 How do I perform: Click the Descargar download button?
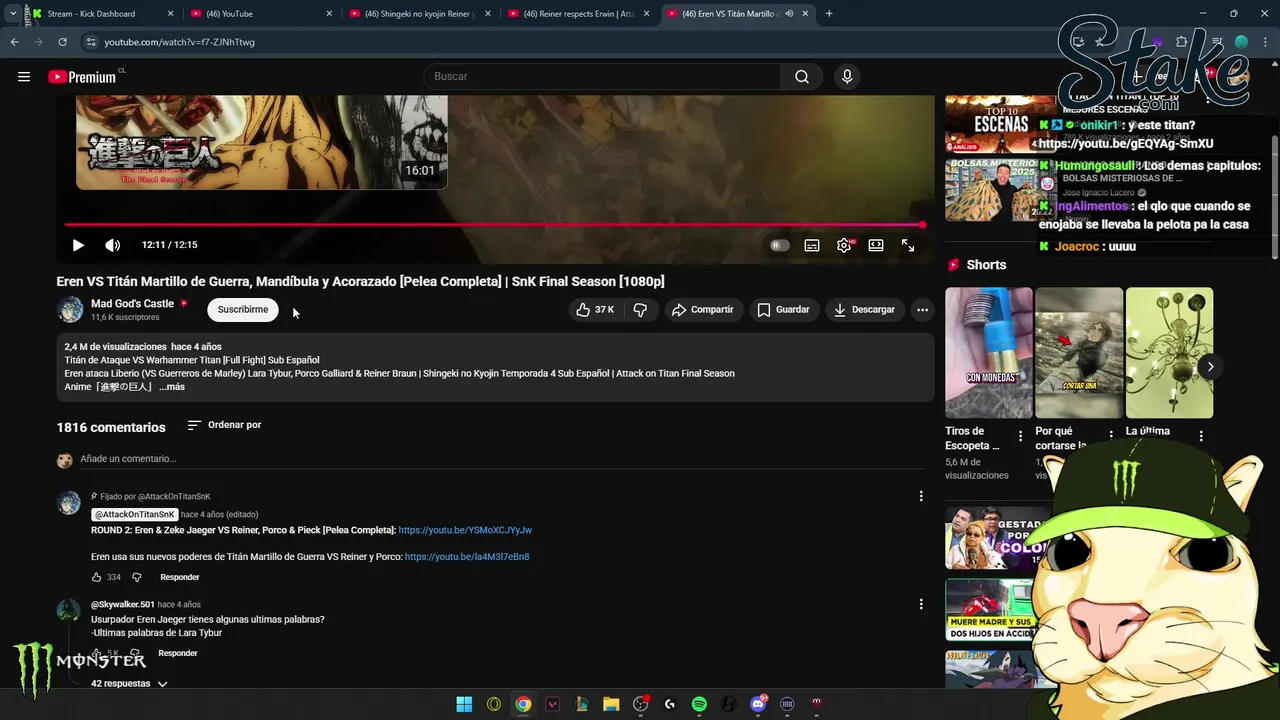(x=865, y=310)
